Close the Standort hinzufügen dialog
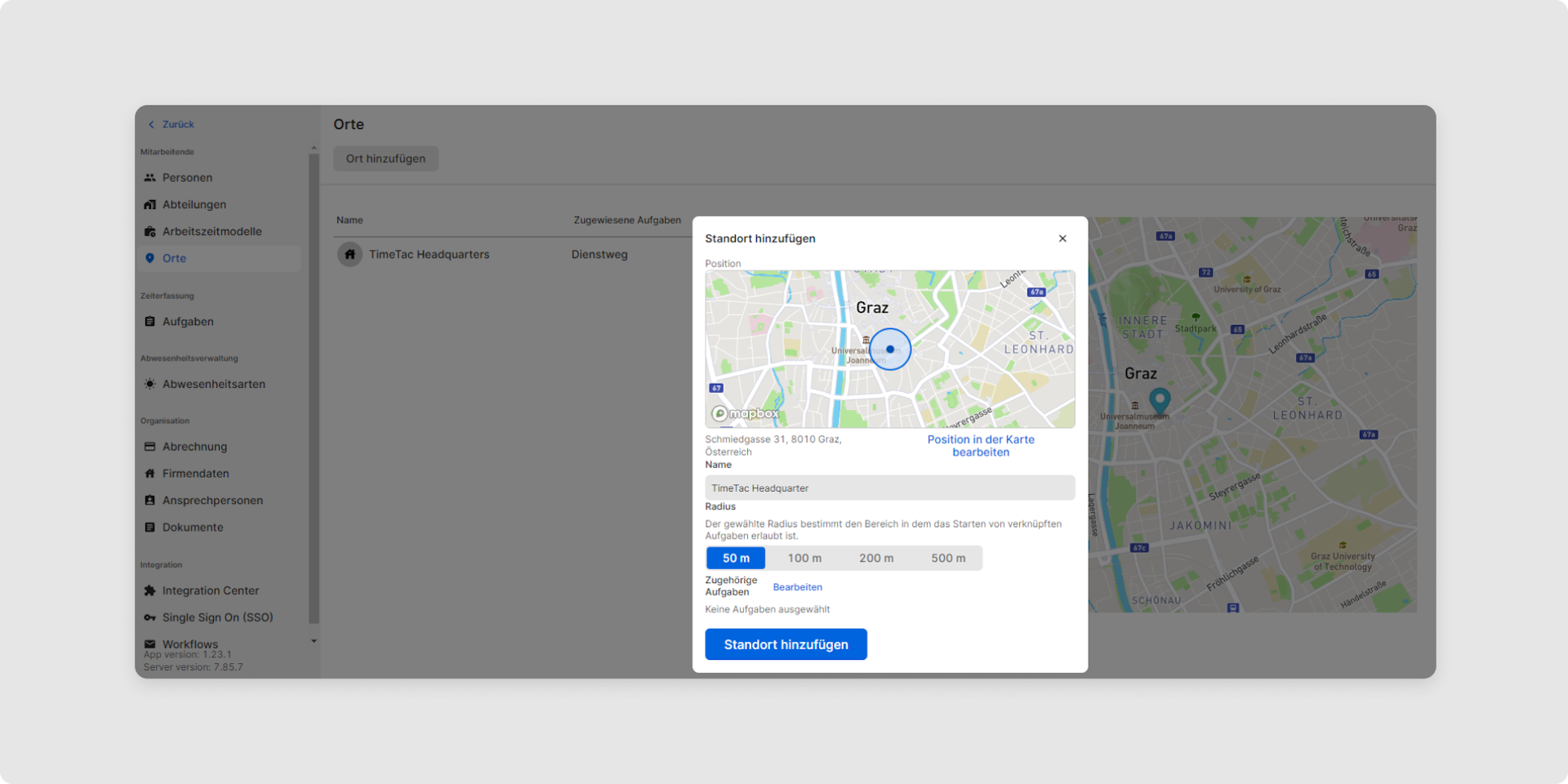The height and width of the screenshot is (784, 1568). pyautogui.click(x=1062, y=238)
